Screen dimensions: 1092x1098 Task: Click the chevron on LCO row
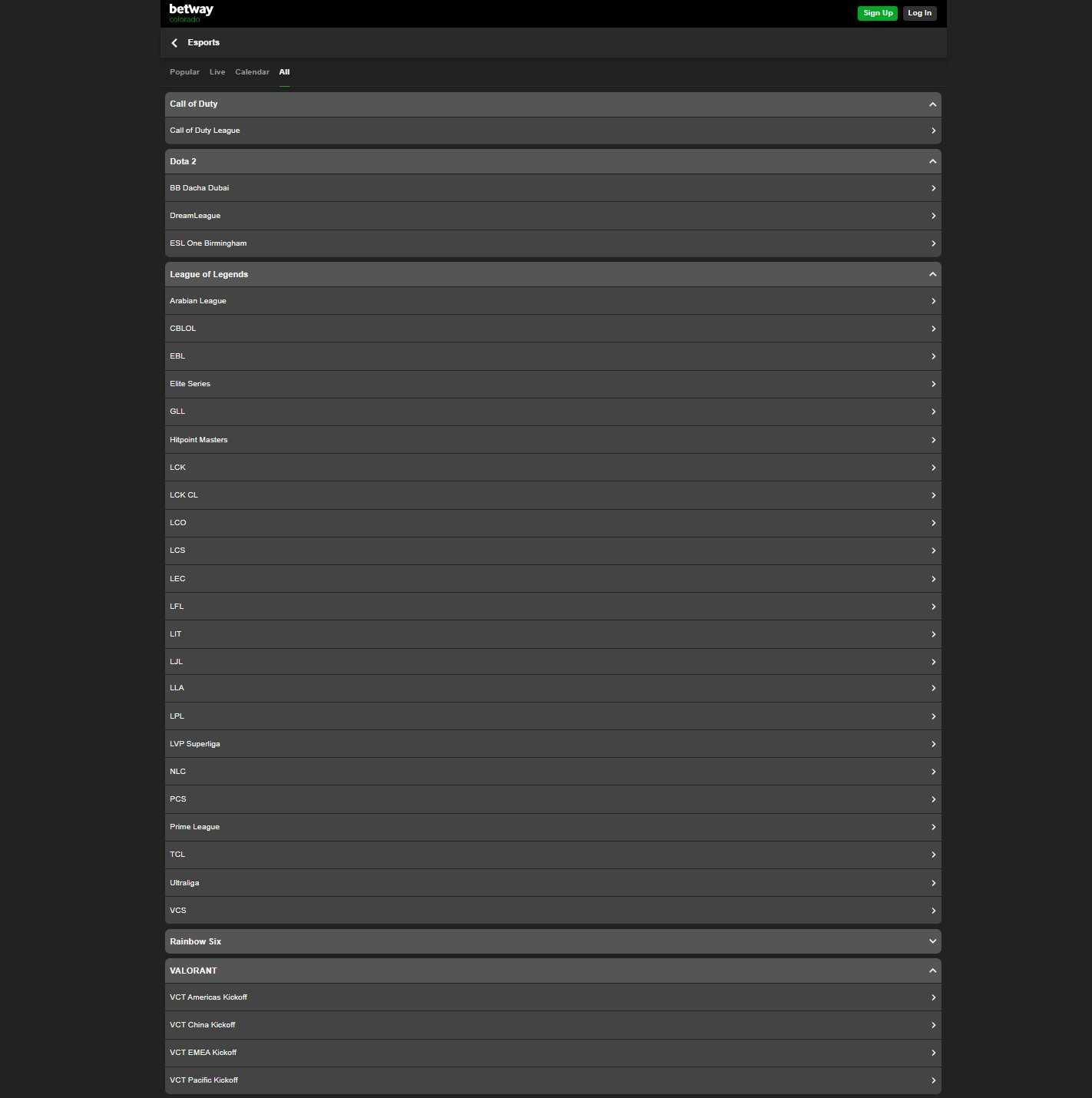(x=933, y=523)
